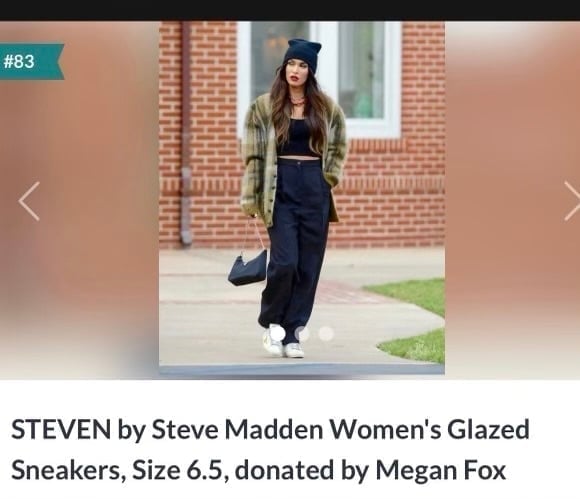Click the teal #83 lot number badge
Screen dimensions: 580x499
click(x=32, y=61)
